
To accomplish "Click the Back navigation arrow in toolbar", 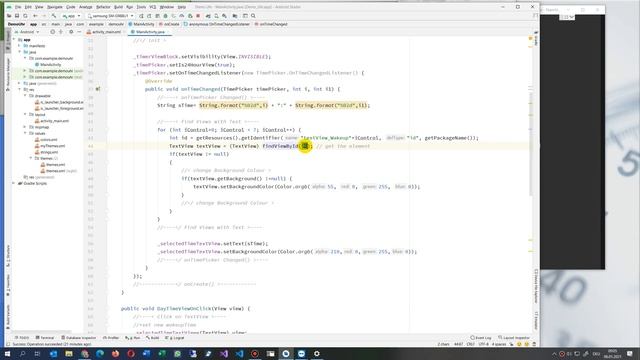I will [x=36, y=16].
